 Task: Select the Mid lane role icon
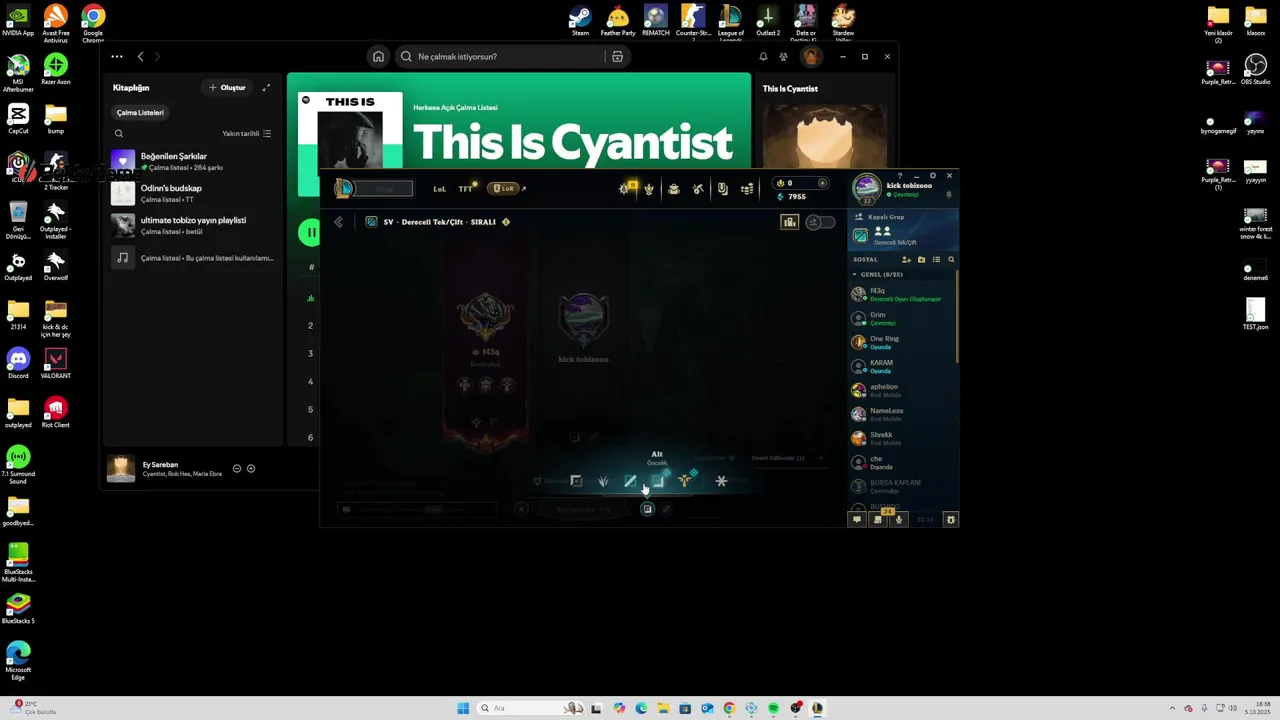[630, 481]
